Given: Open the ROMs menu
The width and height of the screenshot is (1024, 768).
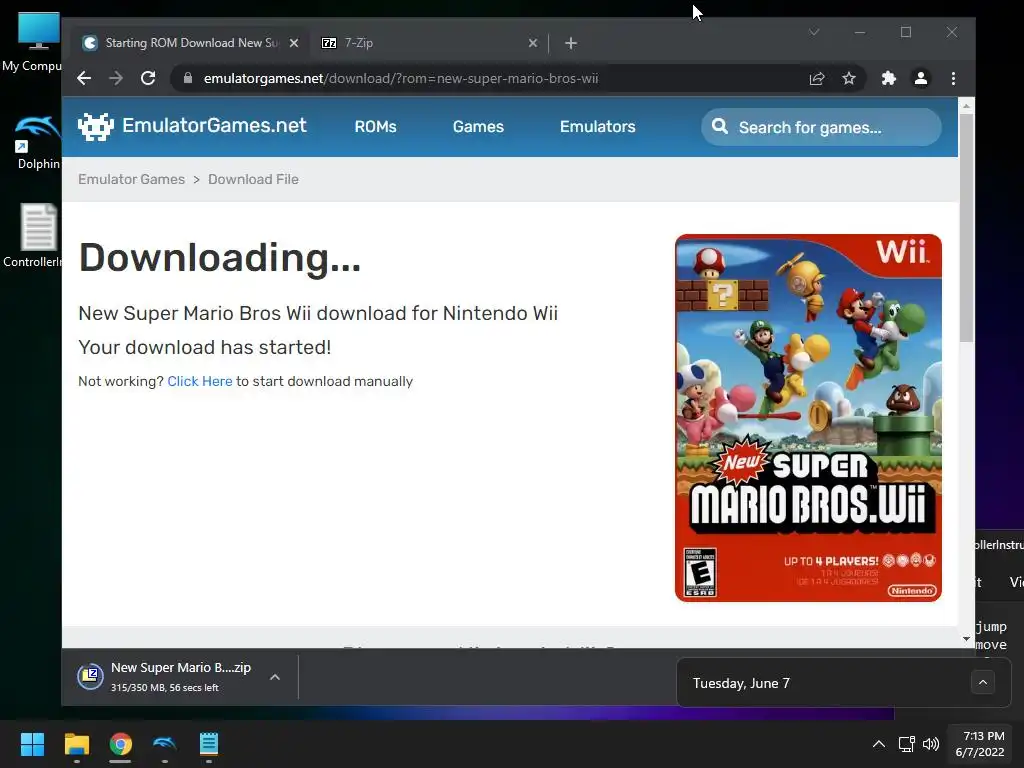Looking at the screenshot, I should click(x=376, y=127).
